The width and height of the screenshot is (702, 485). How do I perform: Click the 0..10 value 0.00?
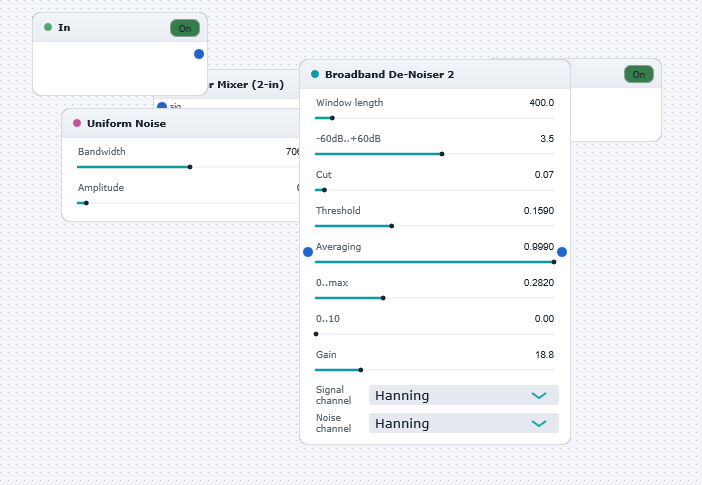pos(544,318)
